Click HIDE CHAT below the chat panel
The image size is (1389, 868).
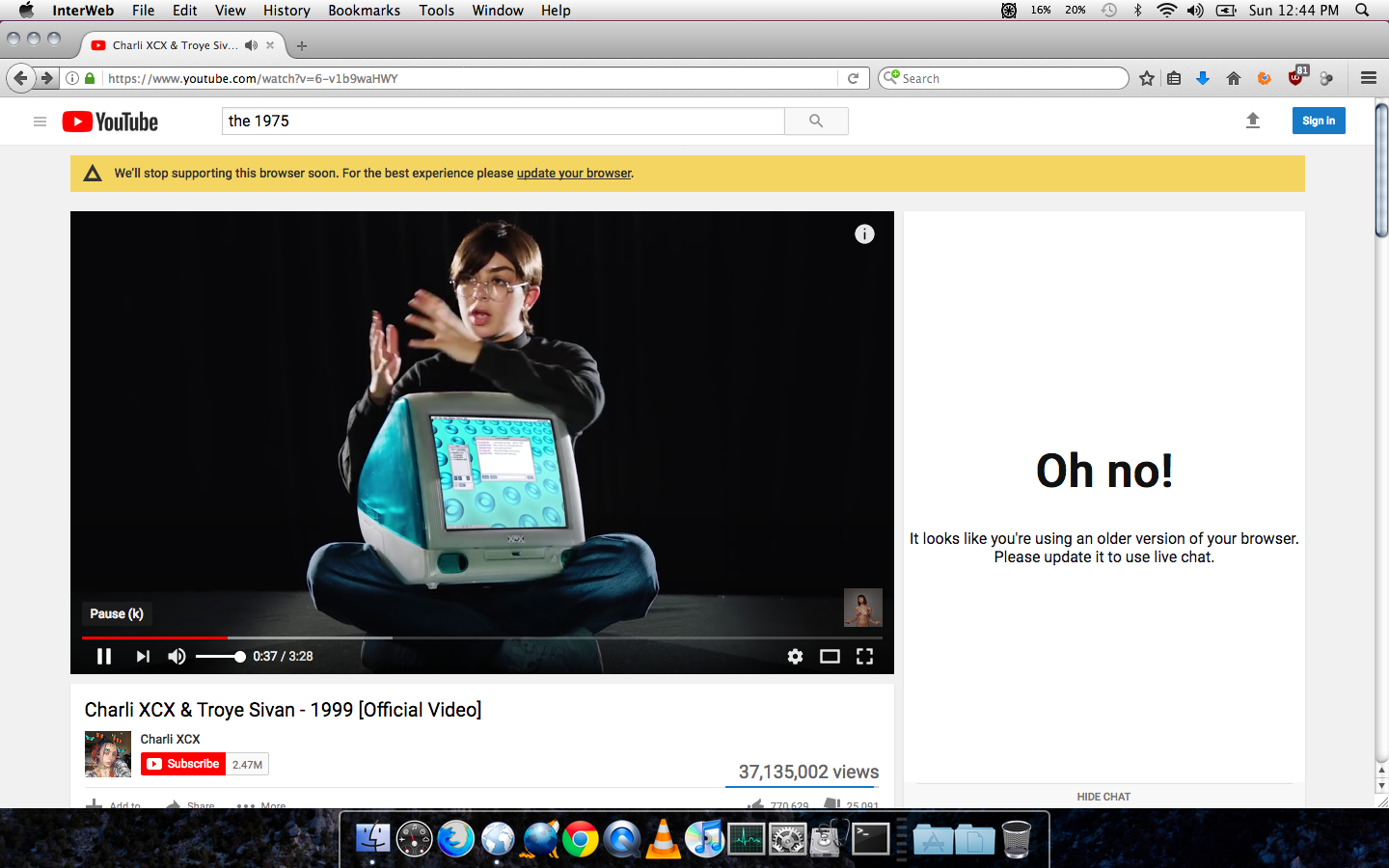pos(1103,797)
